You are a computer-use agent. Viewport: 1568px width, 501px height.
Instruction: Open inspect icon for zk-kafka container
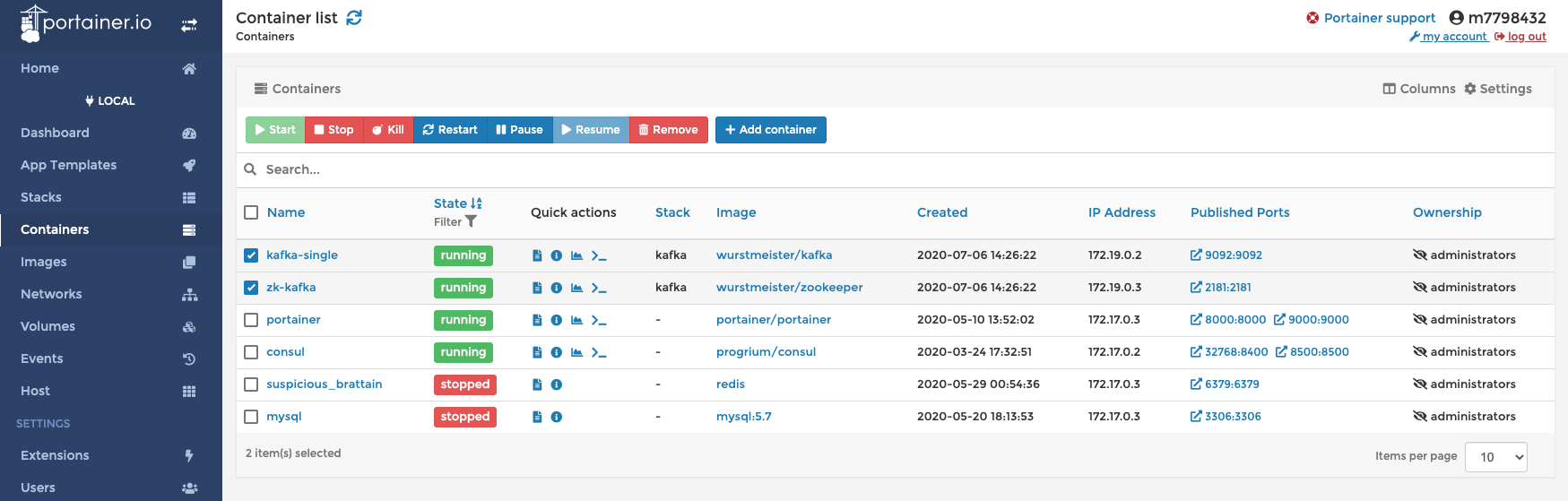(556, 288)
